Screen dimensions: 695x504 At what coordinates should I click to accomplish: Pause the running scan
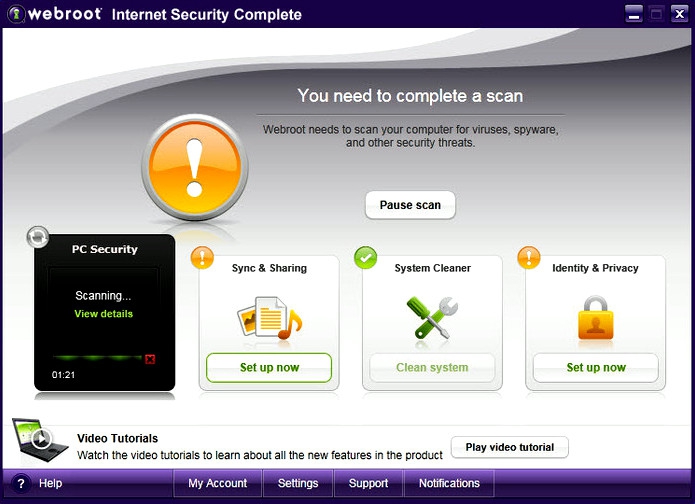410,205
